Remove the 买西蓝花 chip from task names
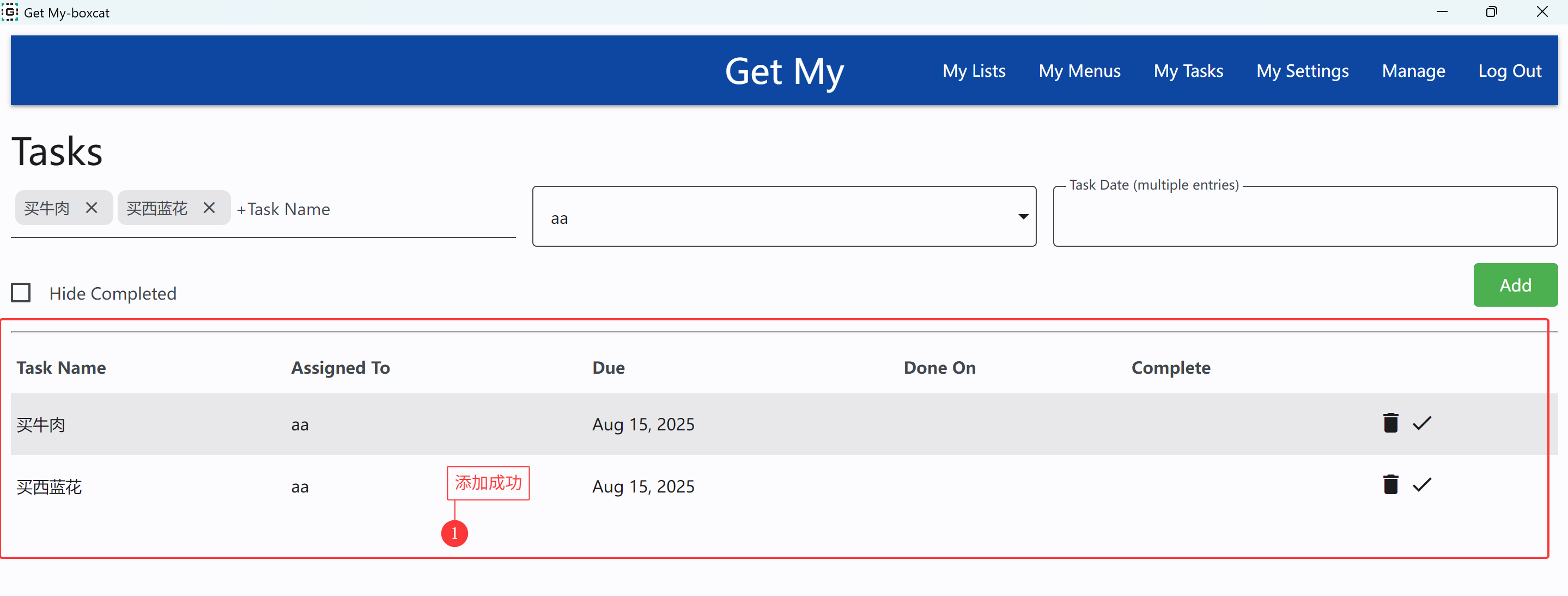 [209, 208]
